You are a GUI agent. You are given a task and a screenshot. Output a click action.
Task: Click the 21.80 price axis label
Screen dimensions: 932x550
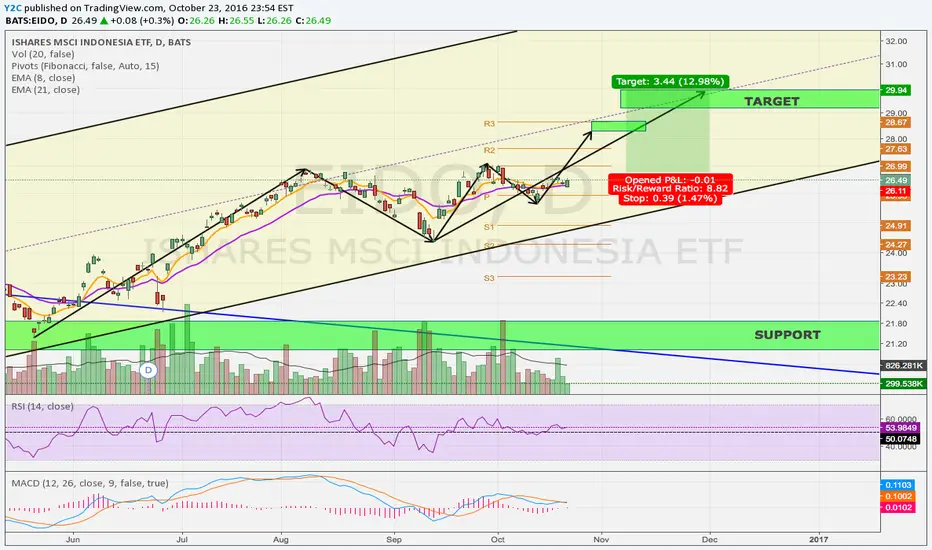click(x=896, y=323)
